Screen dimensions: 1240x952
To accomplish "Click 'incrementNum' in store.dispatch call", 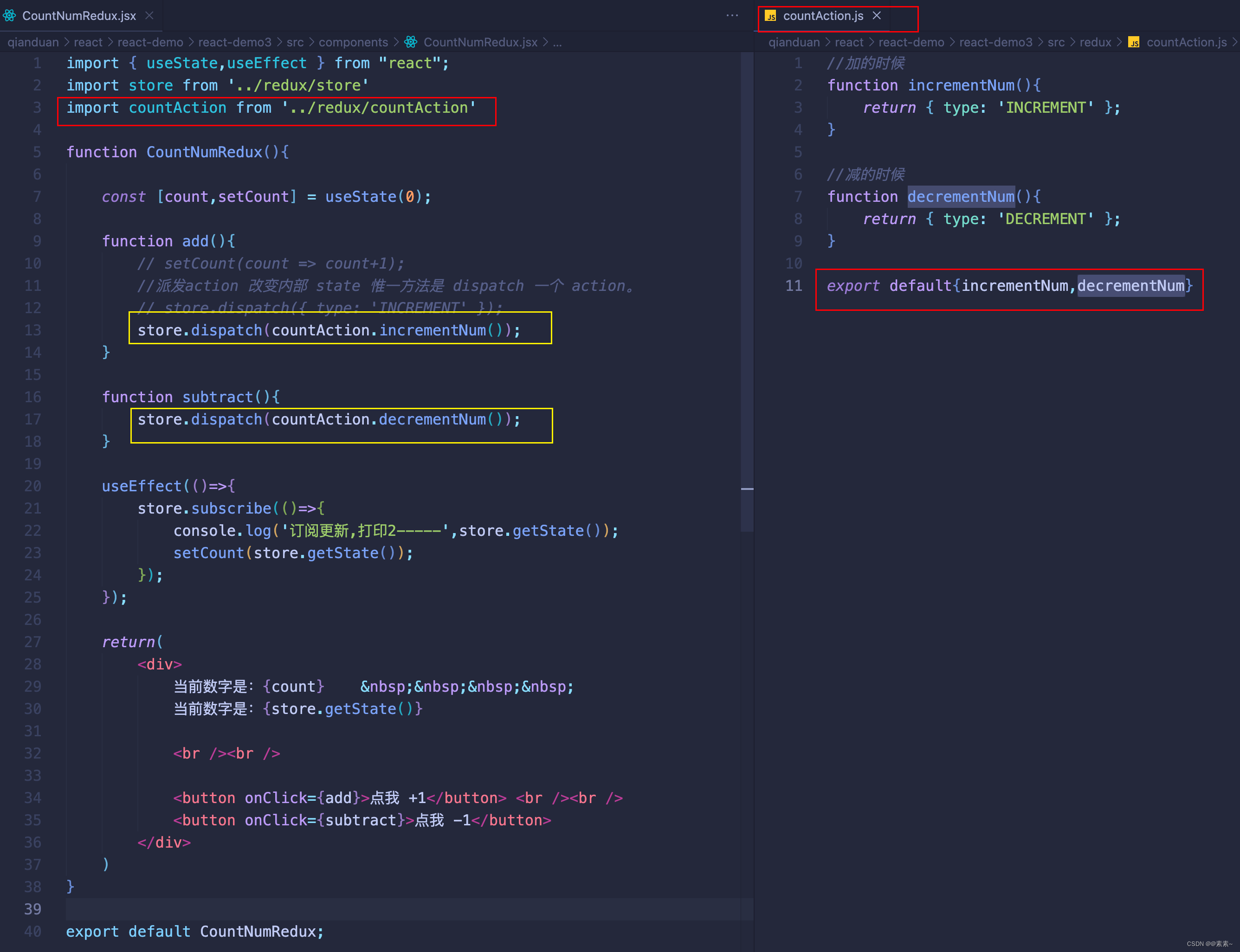I will (433, 330).
